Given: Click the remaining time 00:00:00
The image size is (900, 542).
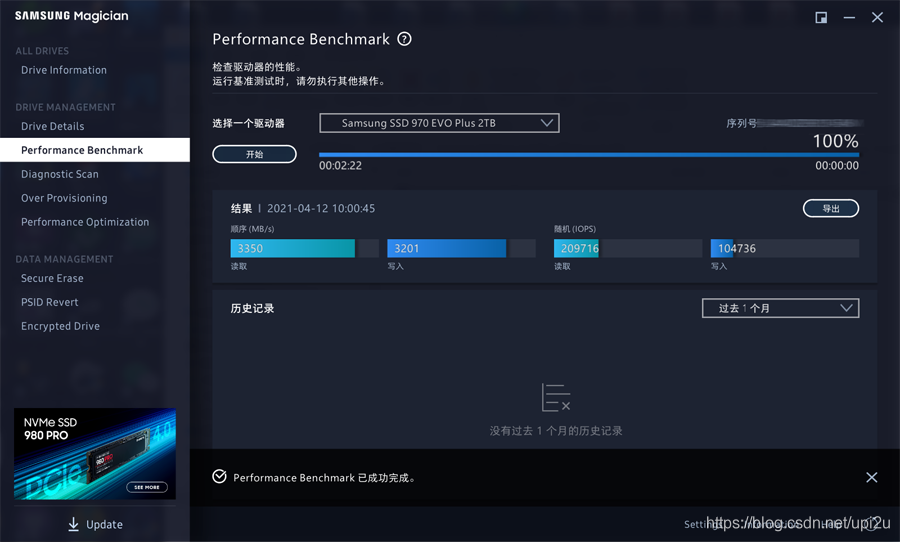Looking at the screenshot, I should click(x=837, y=165).
